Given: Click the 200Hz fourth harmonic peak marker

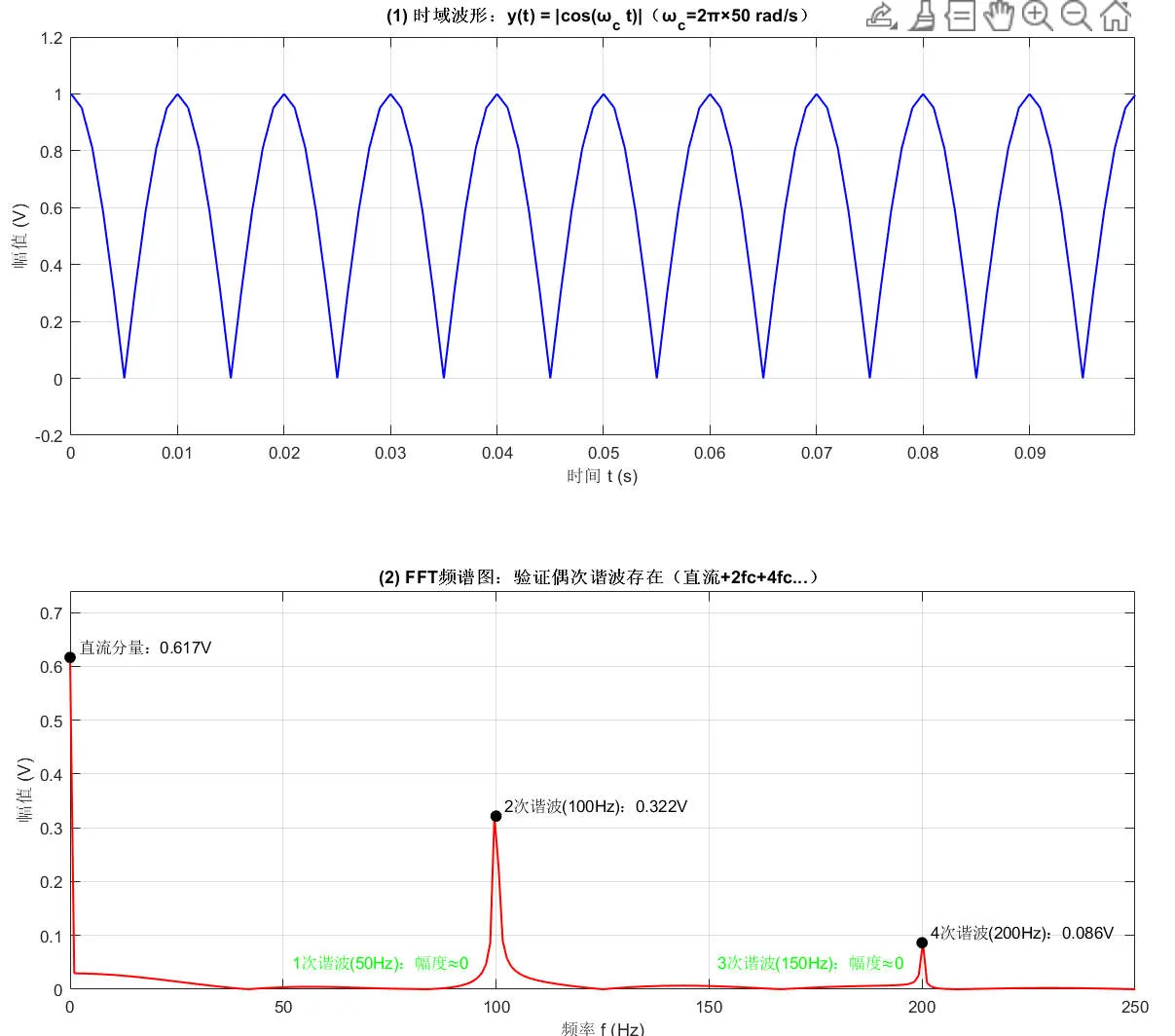Looking at the screenshot, I should tap(922, 943).
